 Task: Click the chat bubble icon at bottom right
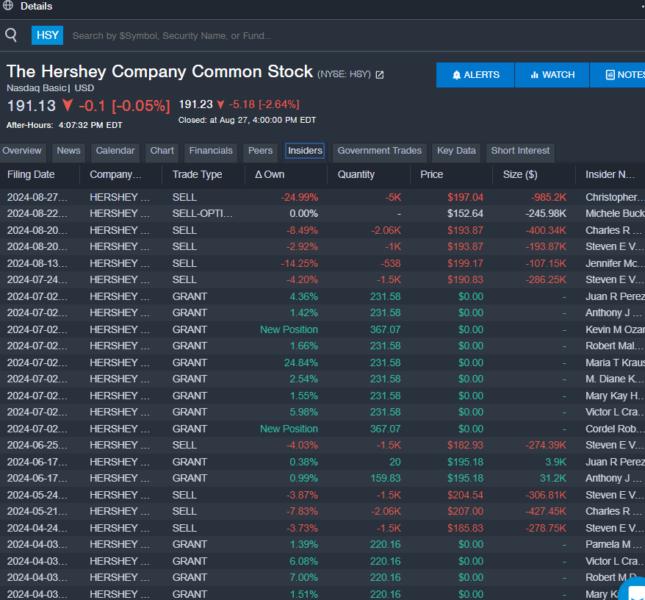pos(633,590)
